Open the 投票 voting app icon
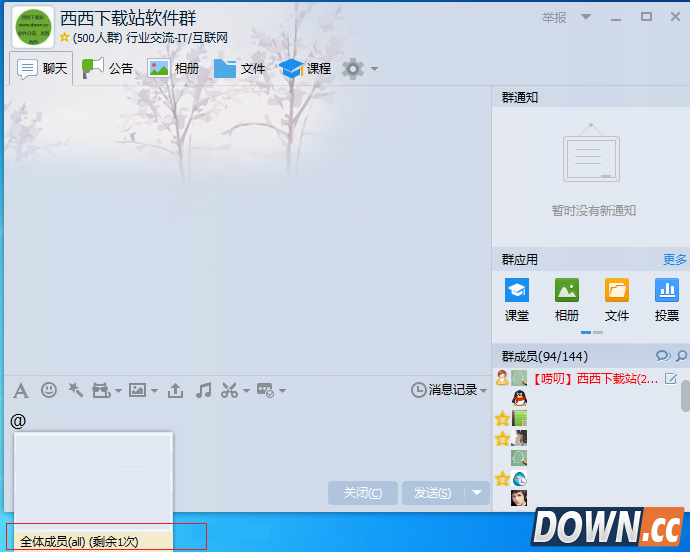 [x=667, y=290]
